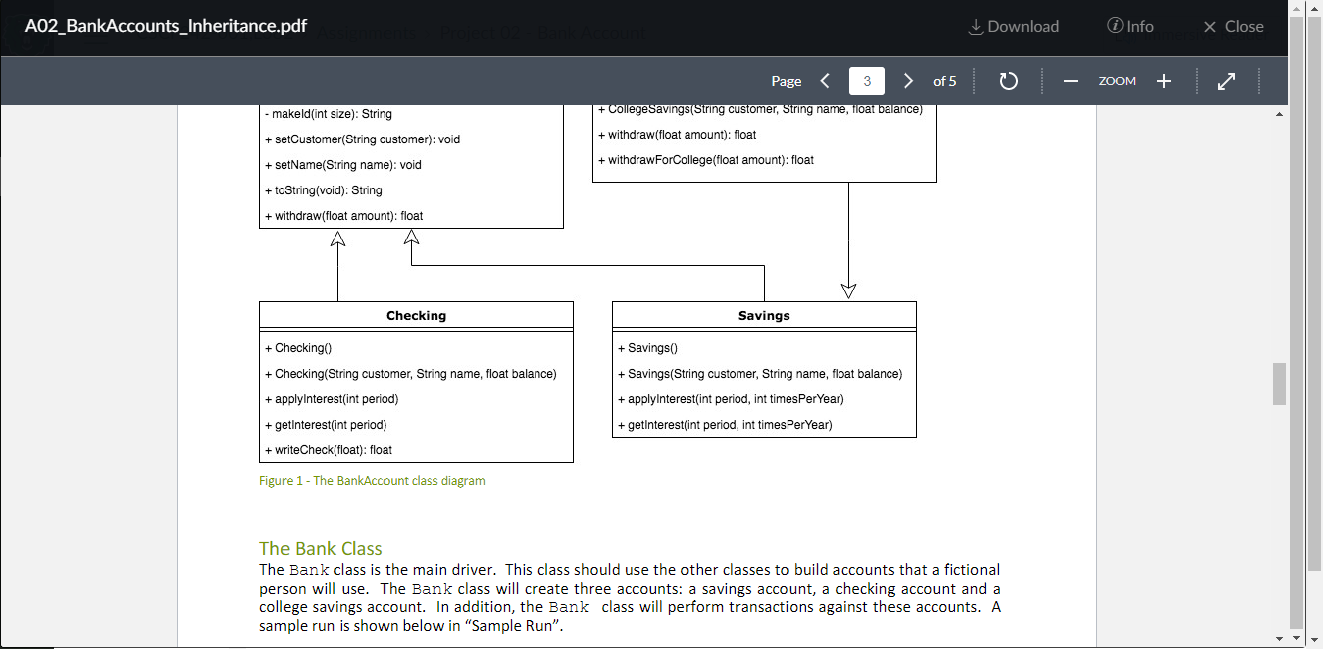This screenshot has height=649, width=1323.
Task: Click the ZOOM label
Action: click(x=1117, y=81)
